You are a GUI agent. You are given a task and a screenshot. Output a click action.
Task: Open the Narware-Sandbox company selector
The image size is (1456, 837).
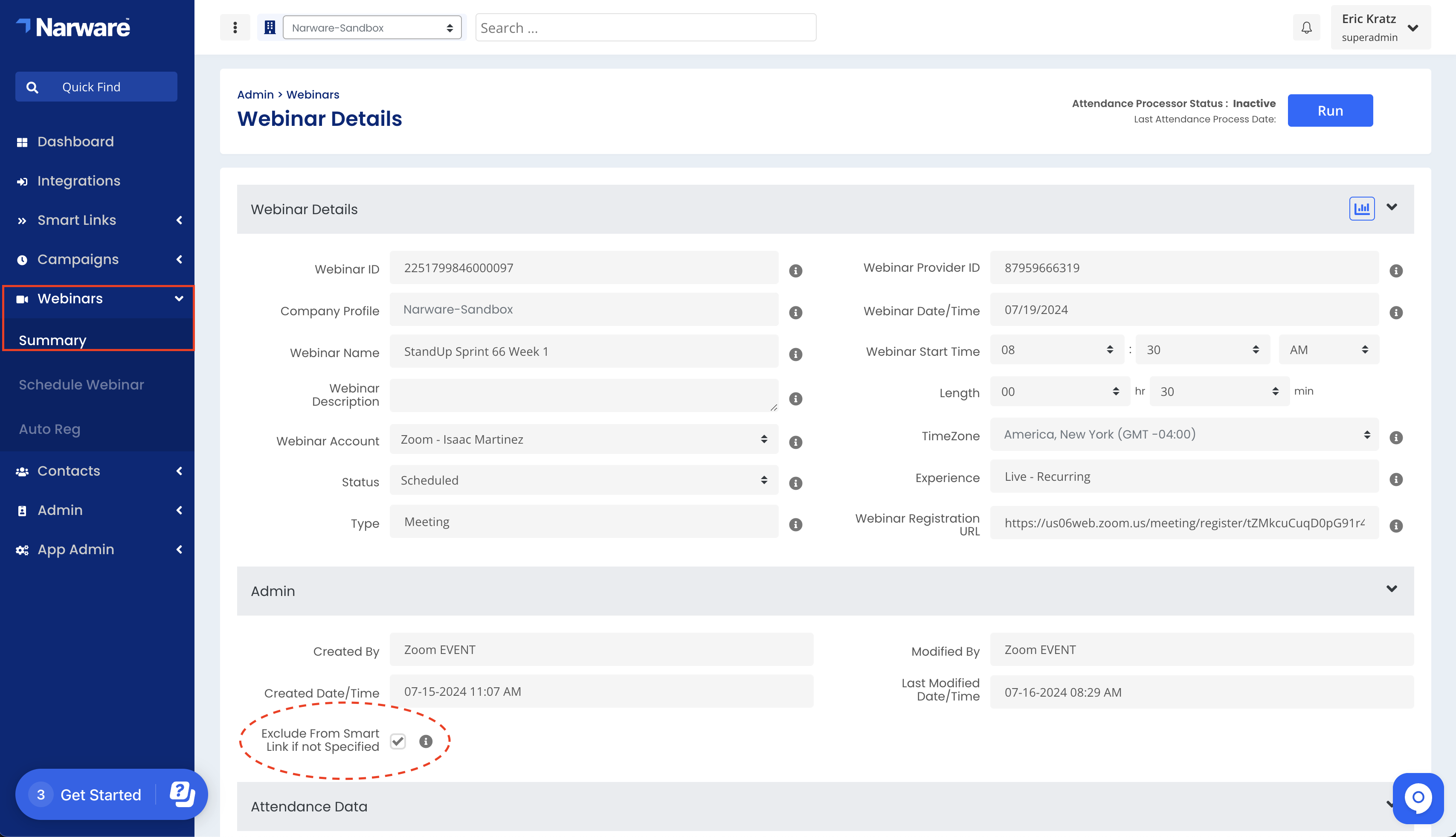(372, 28)
